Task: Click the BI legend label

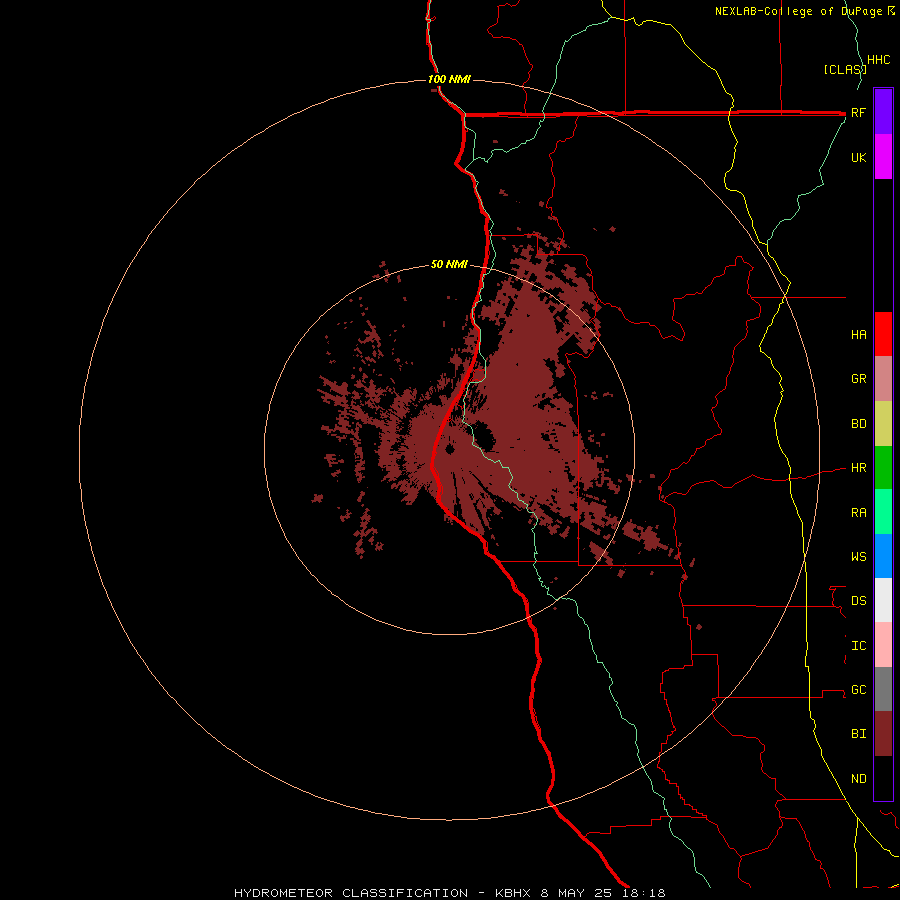Action: tap(858, 734)
